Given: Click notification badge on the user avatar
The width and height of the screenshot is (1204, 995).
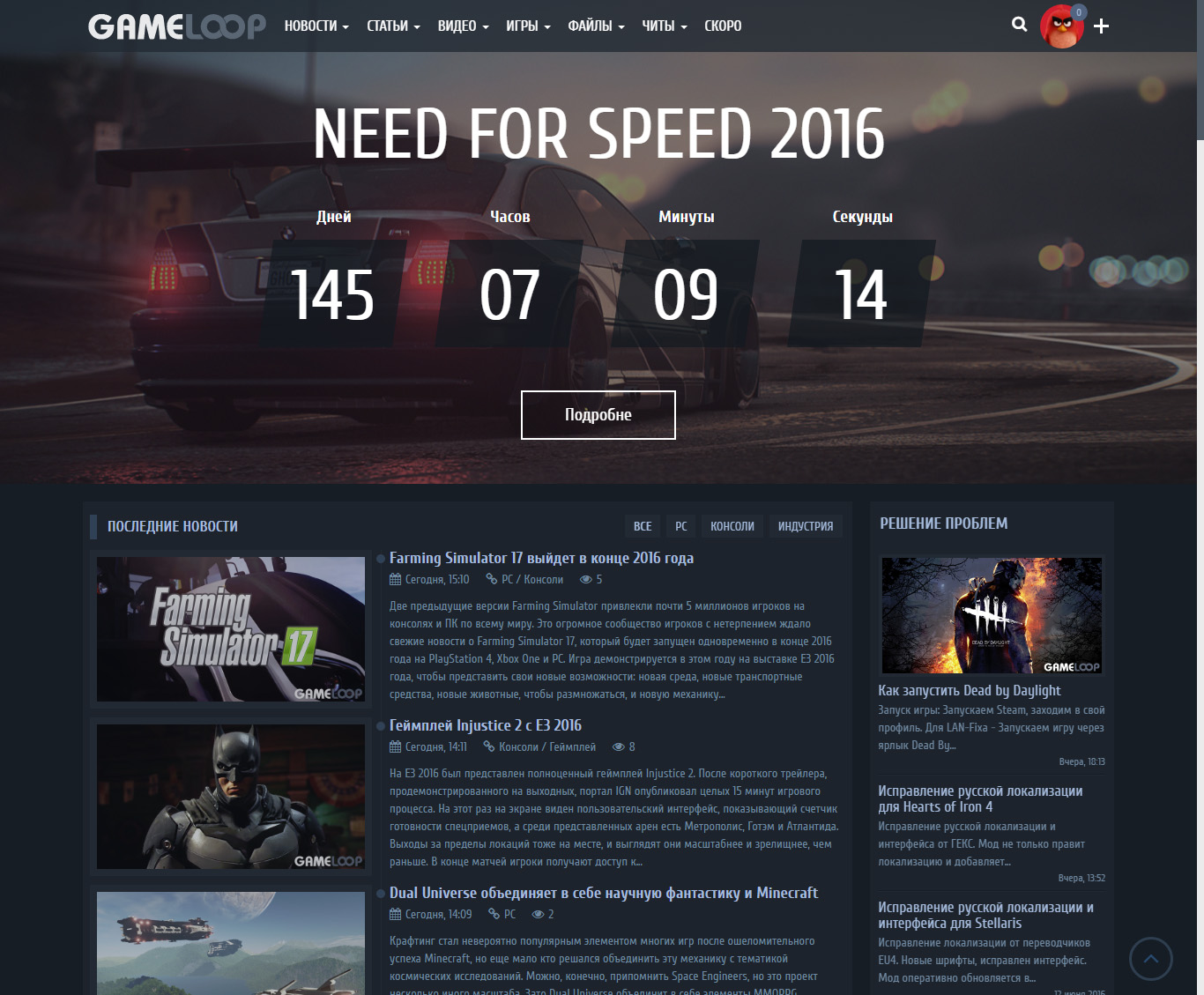Looking at the screenshot, I should (1079, 12).
